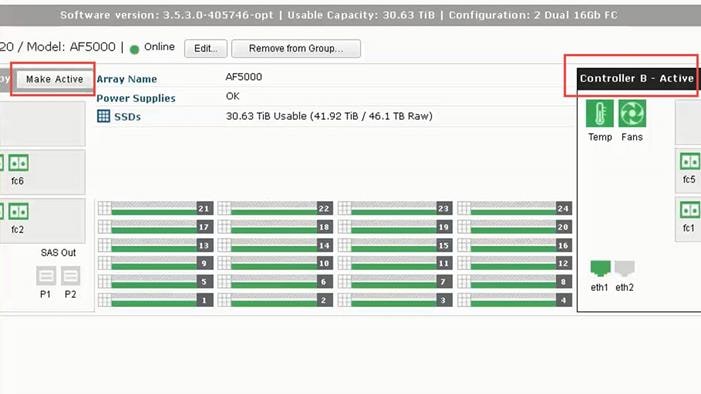Select SSD drive slot 3
The image size is (701, 394).
[x=395, y=300]
